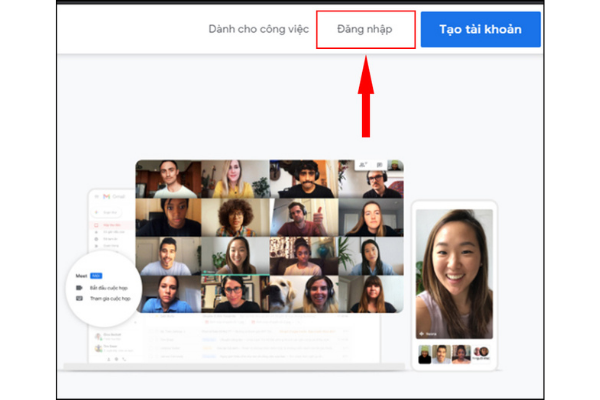Screen dimensions: 600x400
Task: Select the Bắt đầu cuộc họp text
Action: click(109, 288)
